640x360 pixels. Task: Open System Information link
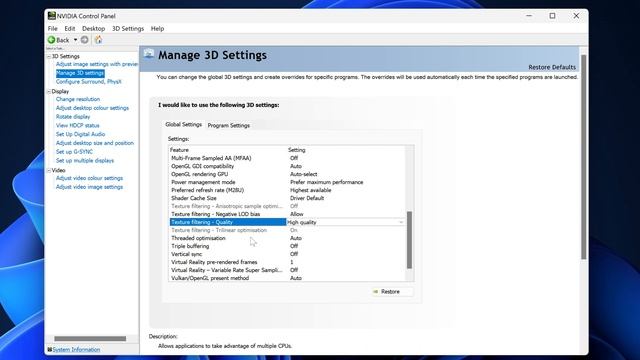click(x=76, y=349)
